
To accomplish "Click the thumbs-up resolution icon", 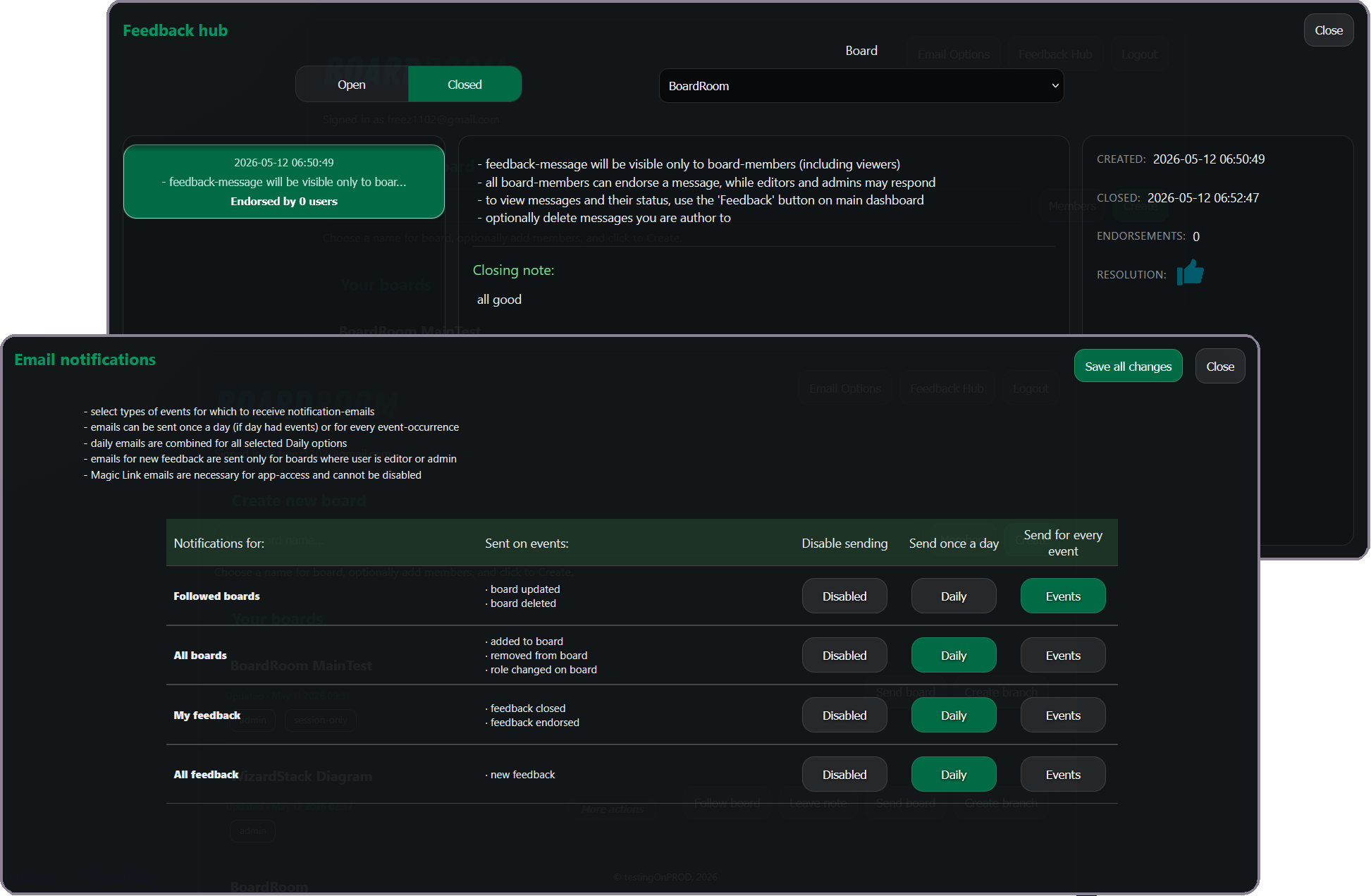I will [x=1191, y=272].
